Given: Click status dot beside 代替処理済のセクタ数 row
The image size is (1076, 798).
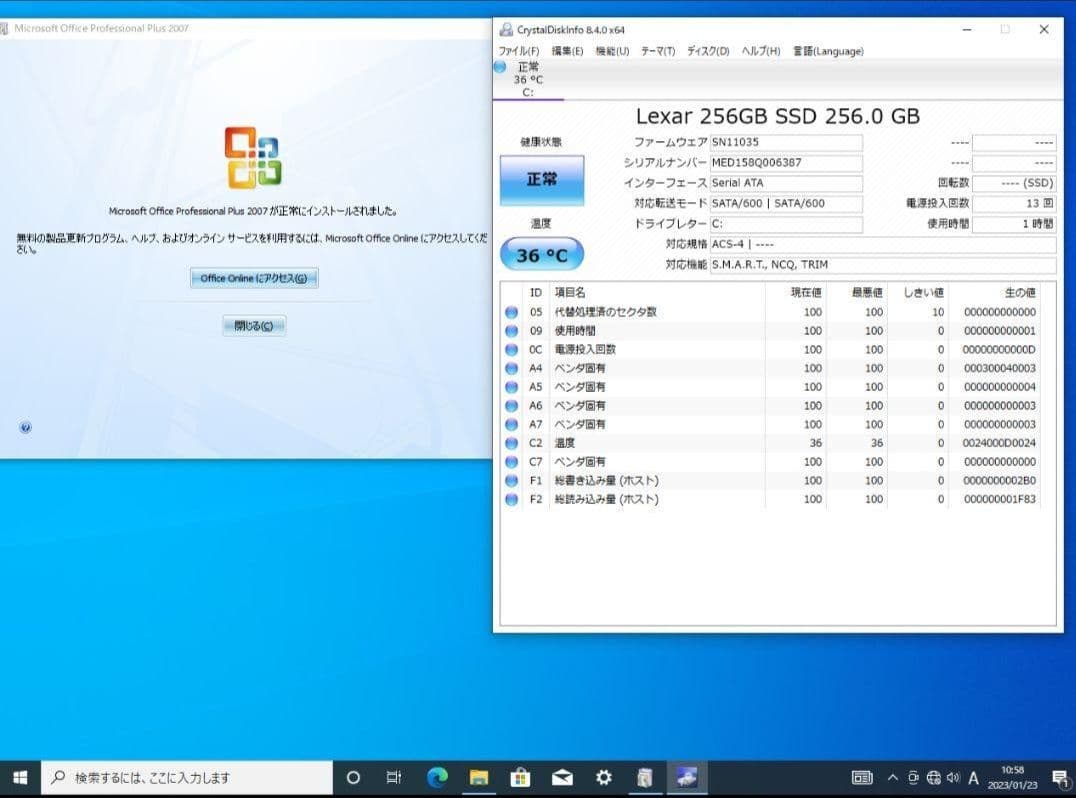Looking at the screenshot, I should click(x=511, y=312).
